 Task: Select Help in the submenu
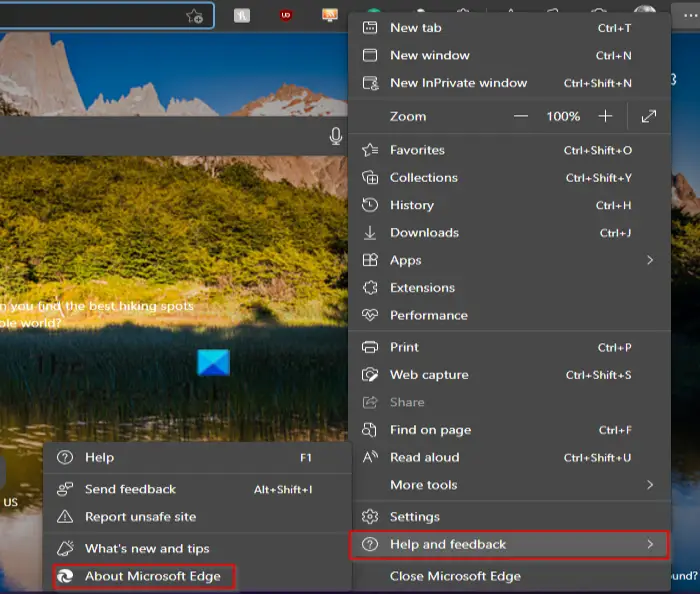coord(197,457)
